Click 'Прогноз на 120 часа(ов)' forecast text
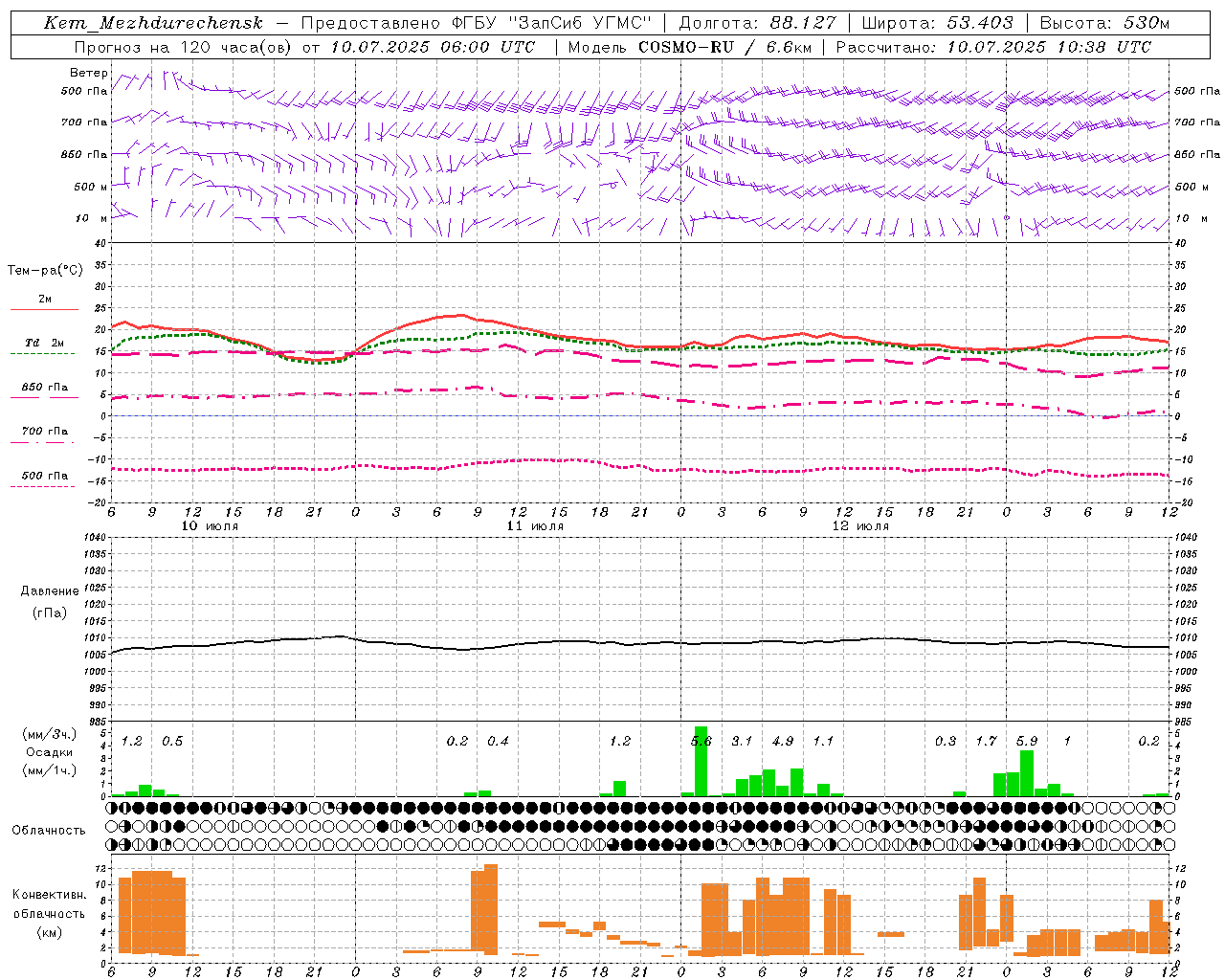The width and height of the screenshot is (1225, 980). [185, 47]
